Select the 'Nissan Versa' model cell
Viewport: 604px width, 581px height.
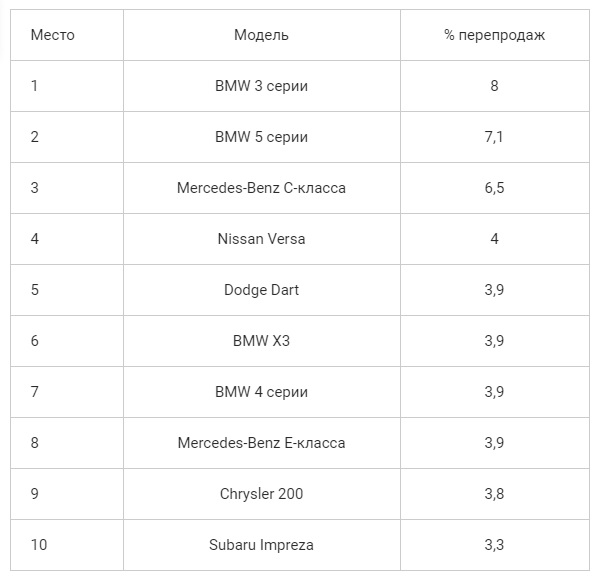261,239
